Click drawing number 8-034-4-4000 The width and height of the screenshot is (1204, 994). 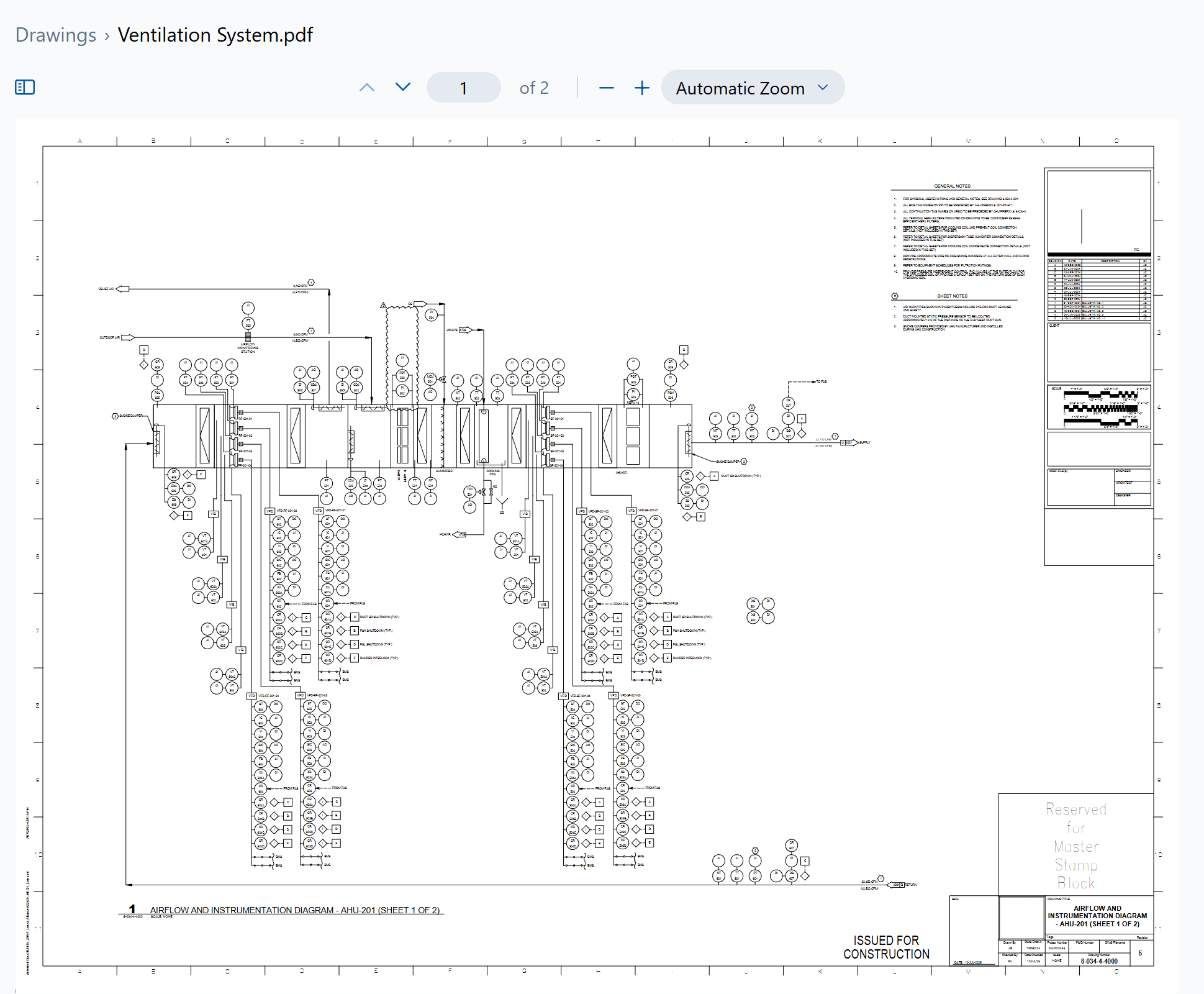pos(1099,961)
